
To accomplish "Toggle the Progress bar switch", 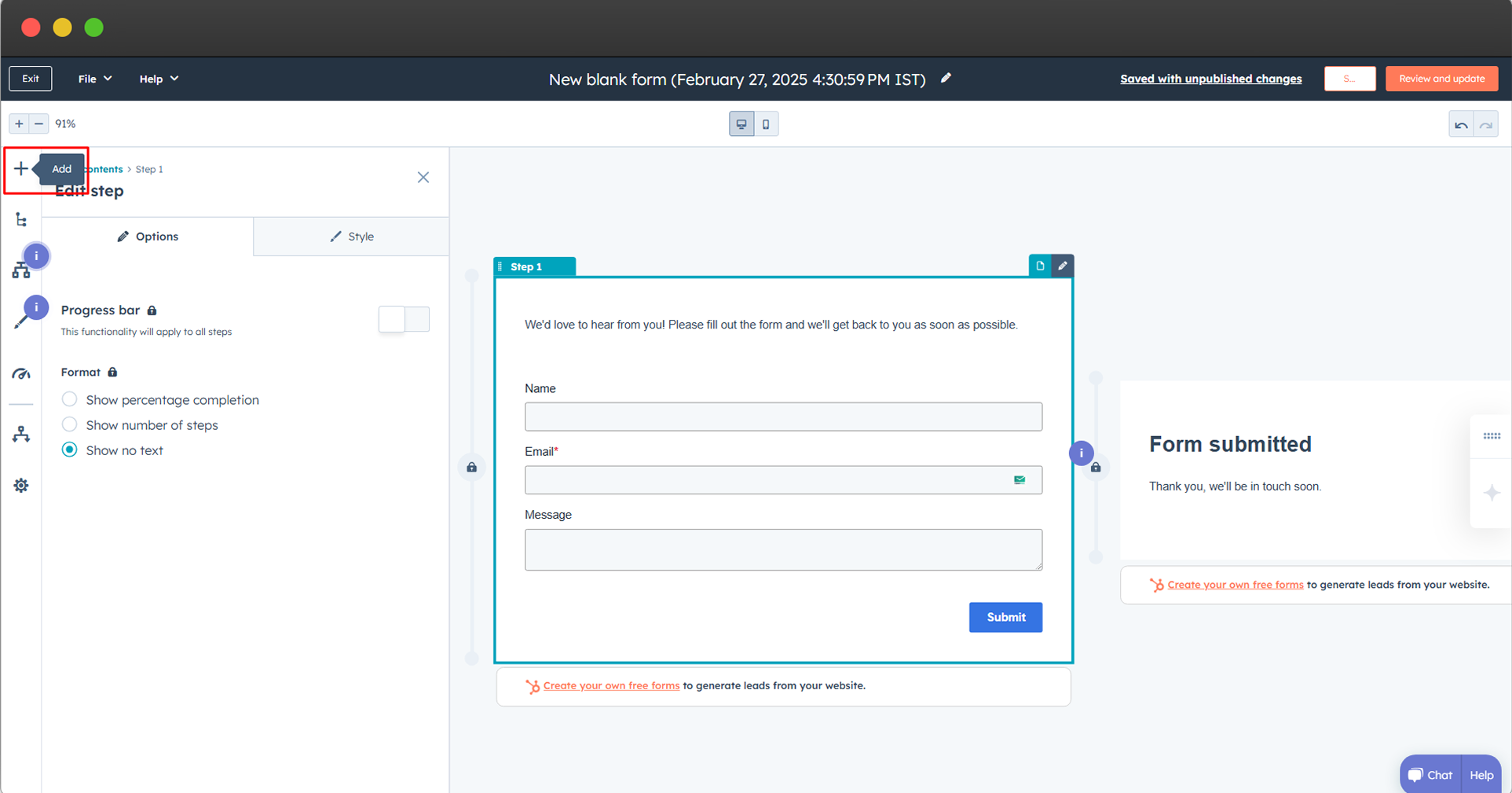I will 404,319.
